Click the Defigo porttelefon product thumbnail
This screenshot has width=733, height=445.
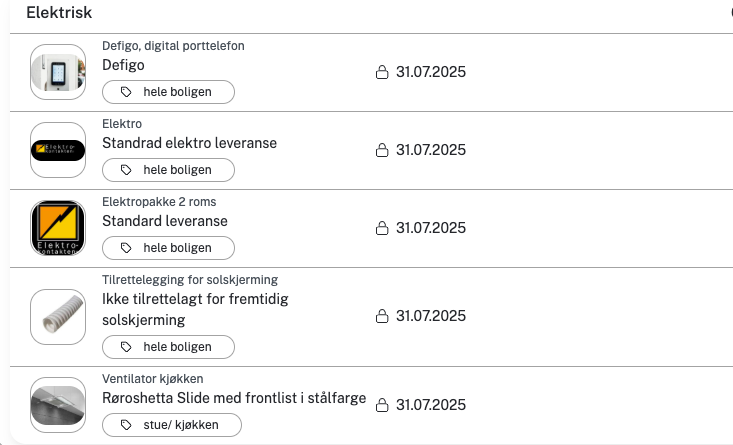pos(58,72)
